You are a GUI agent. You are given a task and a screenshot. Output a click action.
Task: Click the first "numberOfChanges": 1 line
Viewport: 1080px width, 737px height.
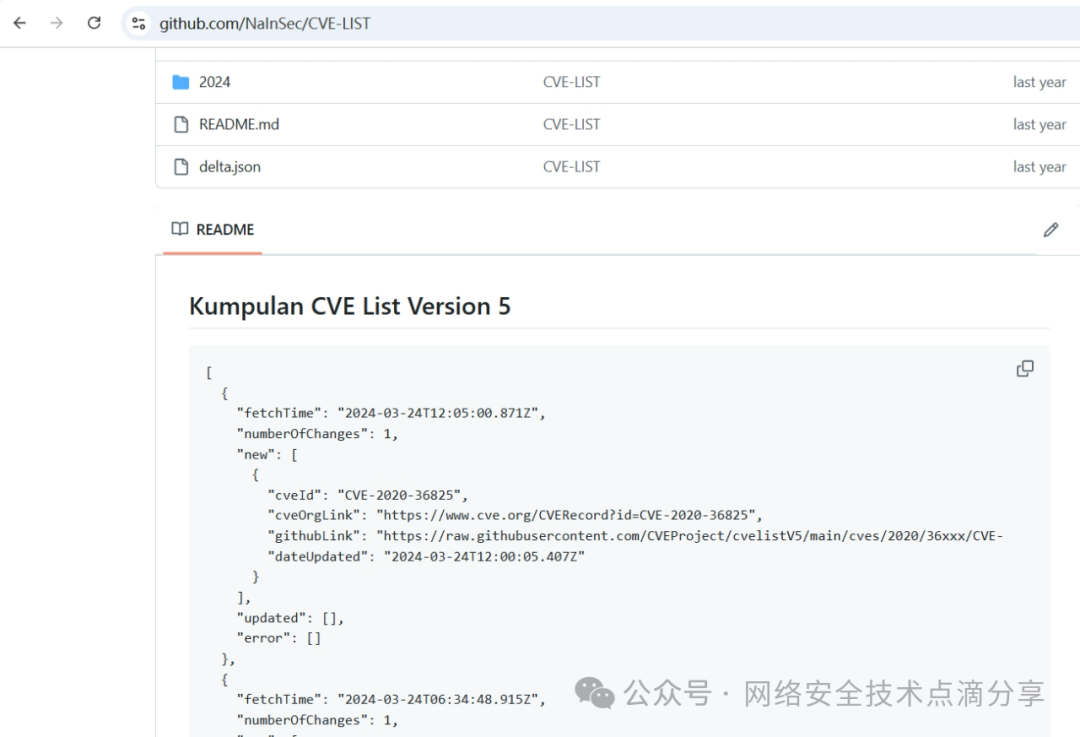(318, 434)
